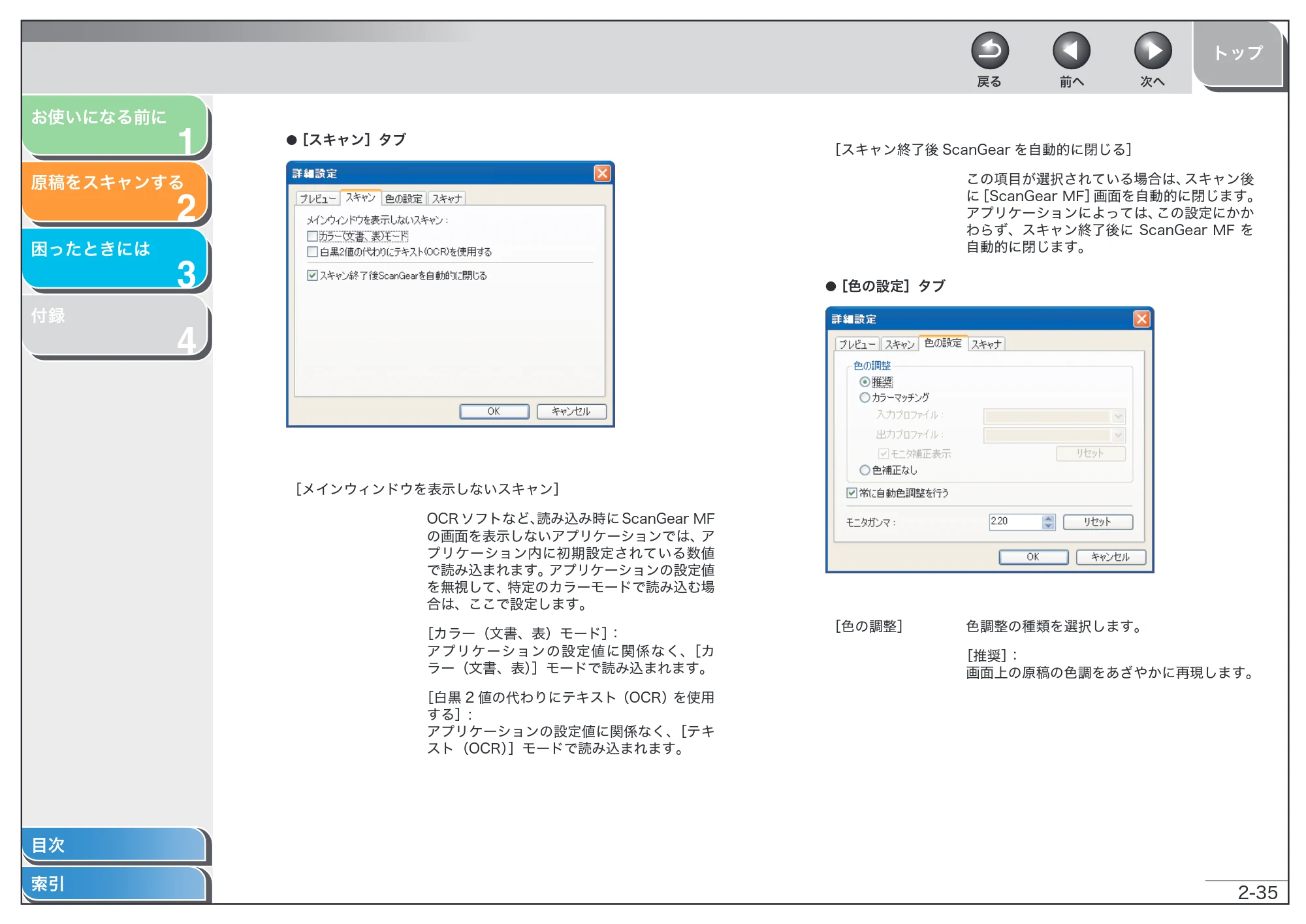Open the 目次 (contents) link
This screenshot has height=924, width=1306.
coord(114,844)
